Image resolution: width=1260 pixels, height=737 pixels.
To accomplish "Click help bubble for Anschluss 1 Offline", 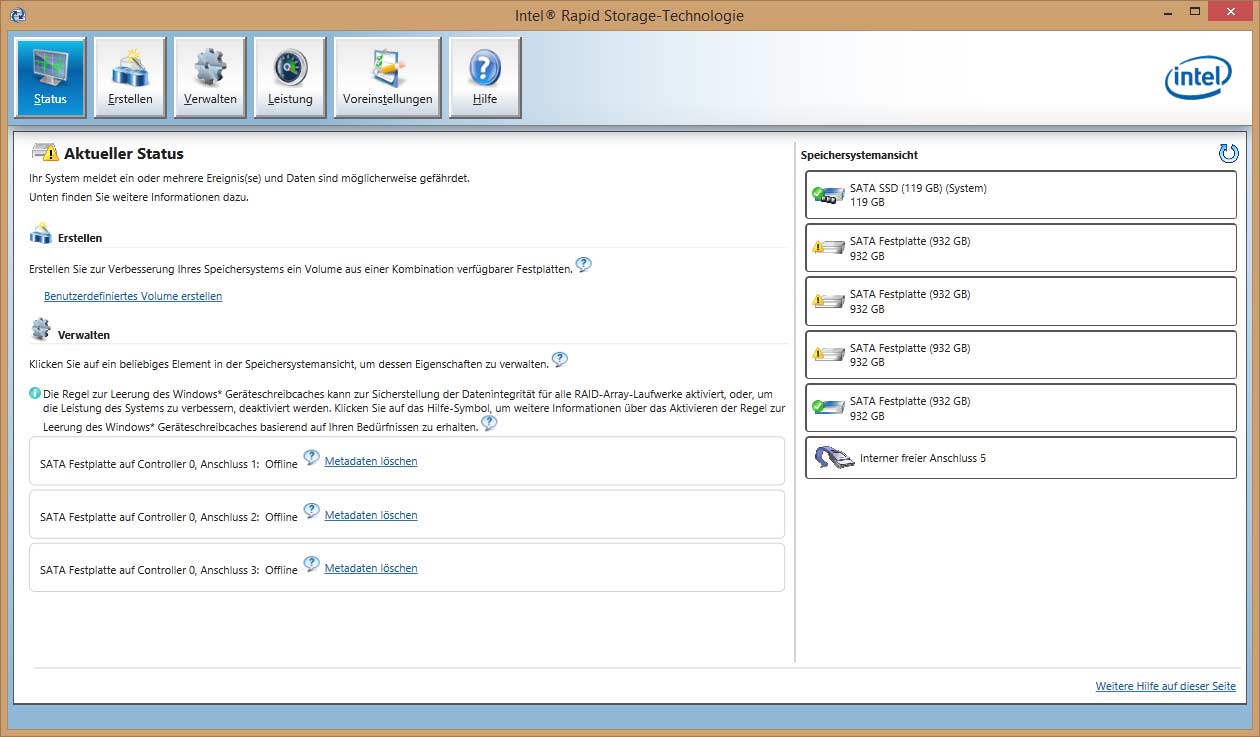I will pyautogui.click(x=311, y=457).
